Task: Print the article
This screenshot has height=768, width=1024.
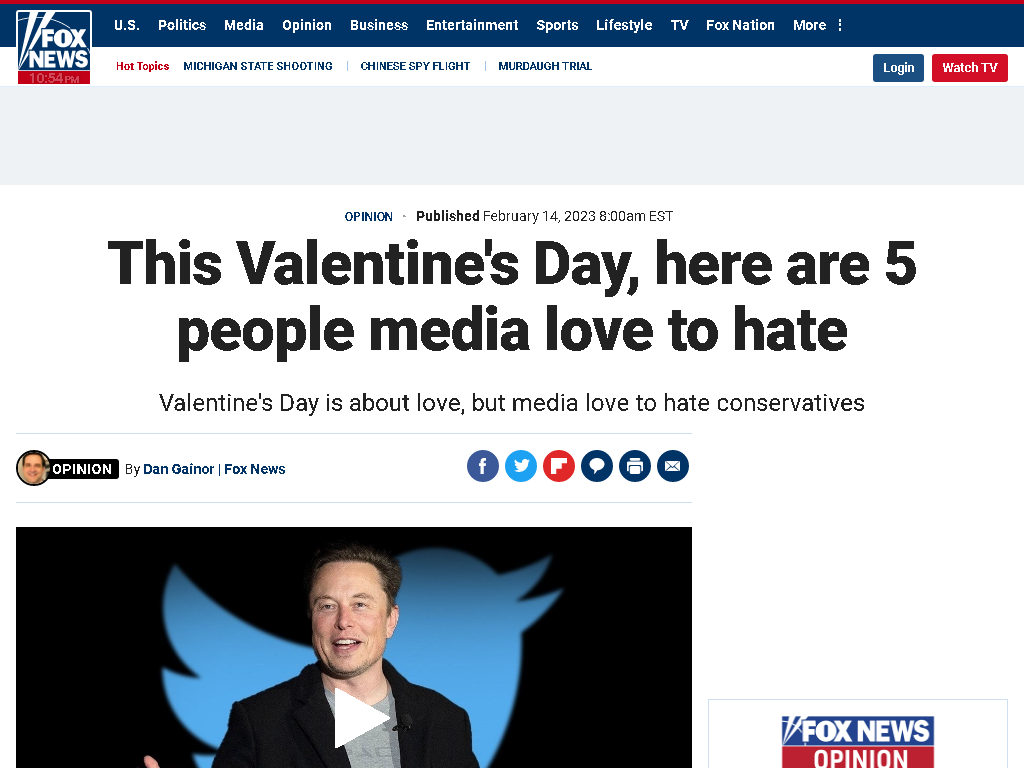Action: [x=635, y=466]
